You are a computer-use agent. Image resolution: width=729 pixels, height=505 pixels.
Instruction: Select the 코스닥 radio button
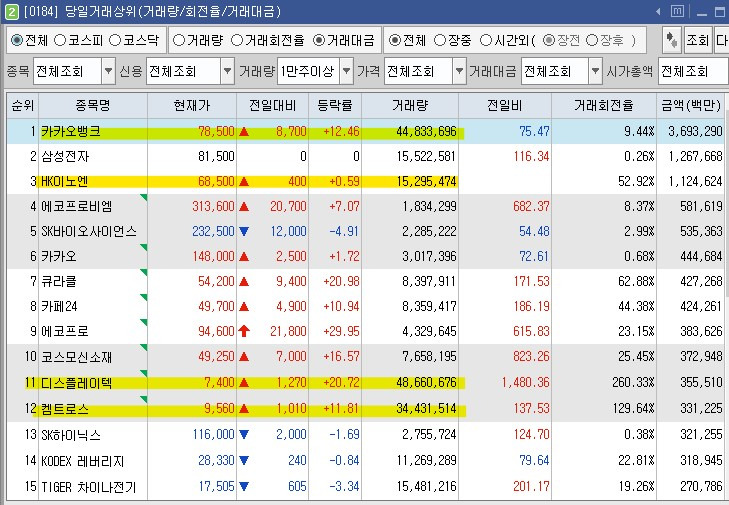tap(115, 40)
